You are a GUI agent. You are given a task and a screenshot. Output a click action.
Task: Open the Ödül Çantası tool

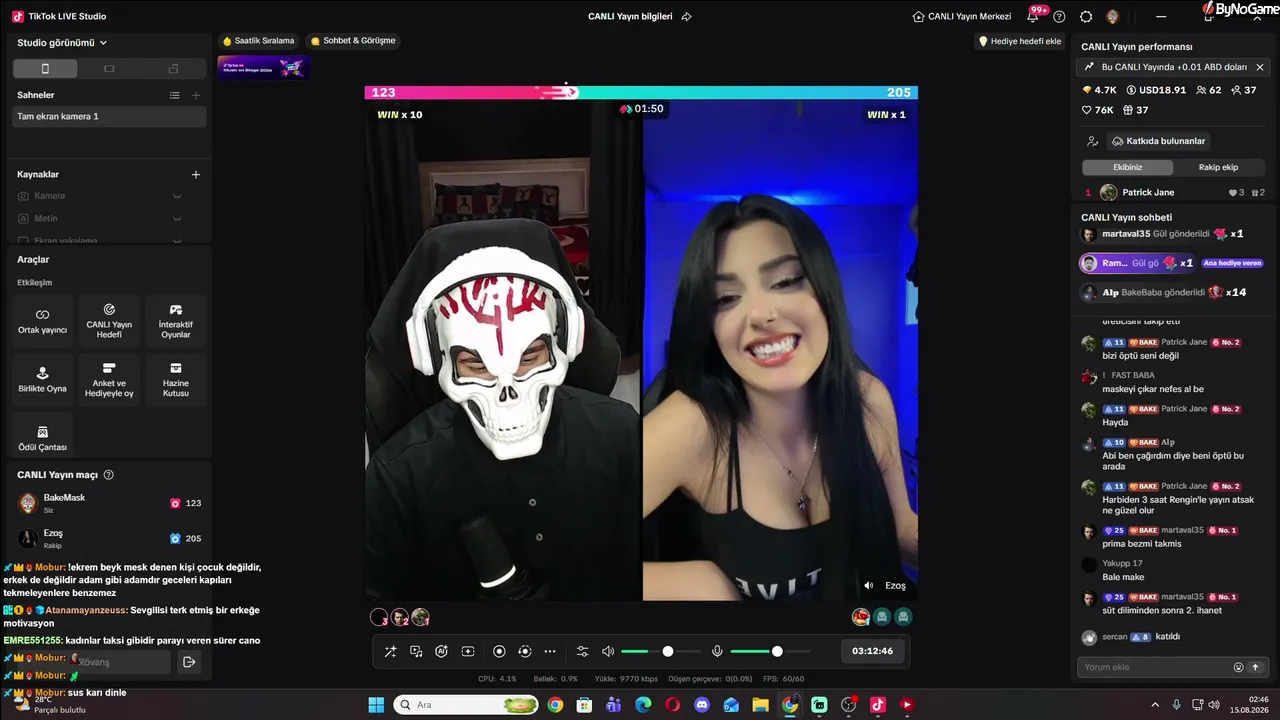click(43, 439)
